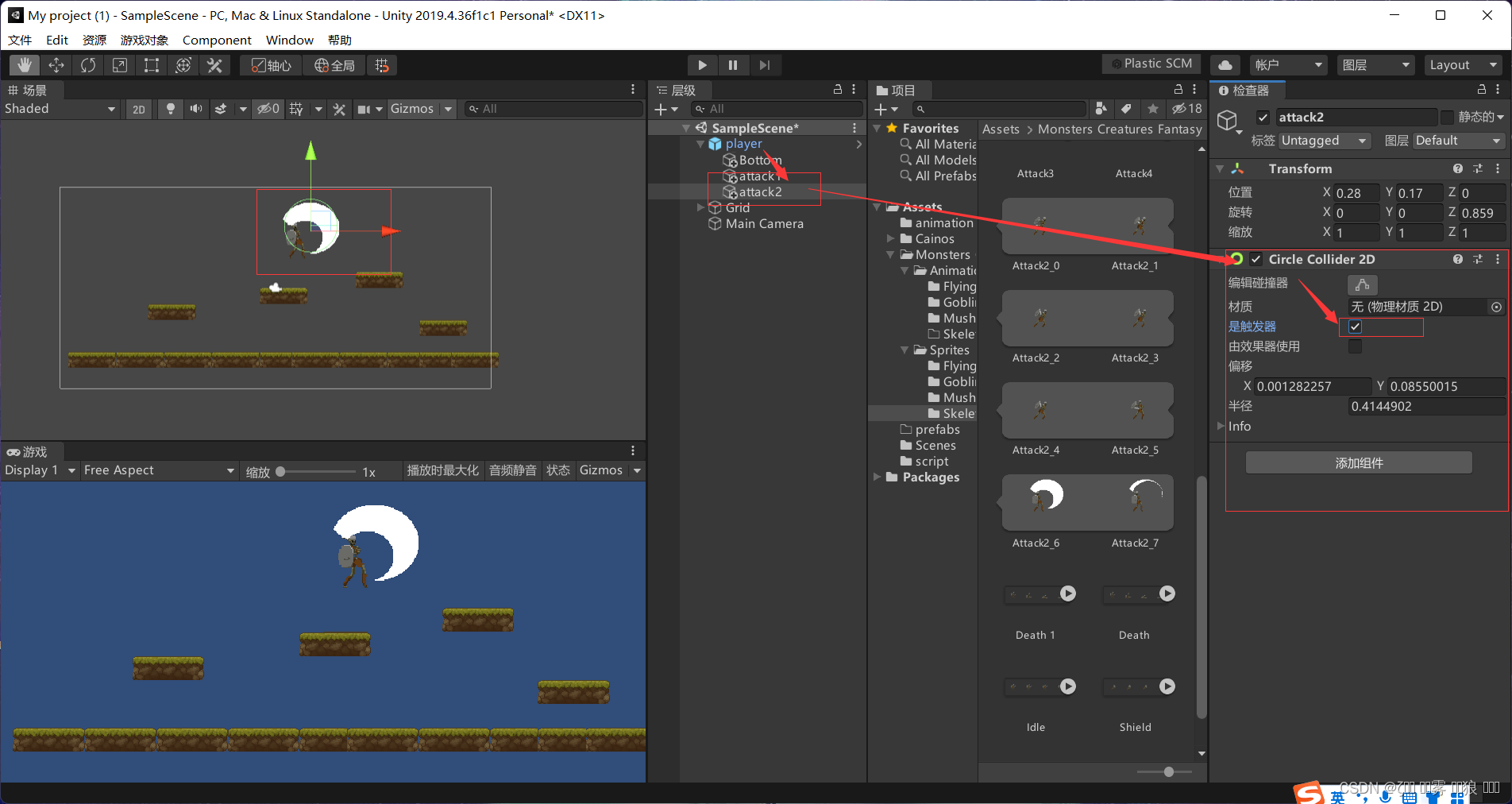Image resolution: width=1512 pixels, height=804 pixels.
Task: Expand the Grid object in Hierarchy
Action: click(700, 207)
